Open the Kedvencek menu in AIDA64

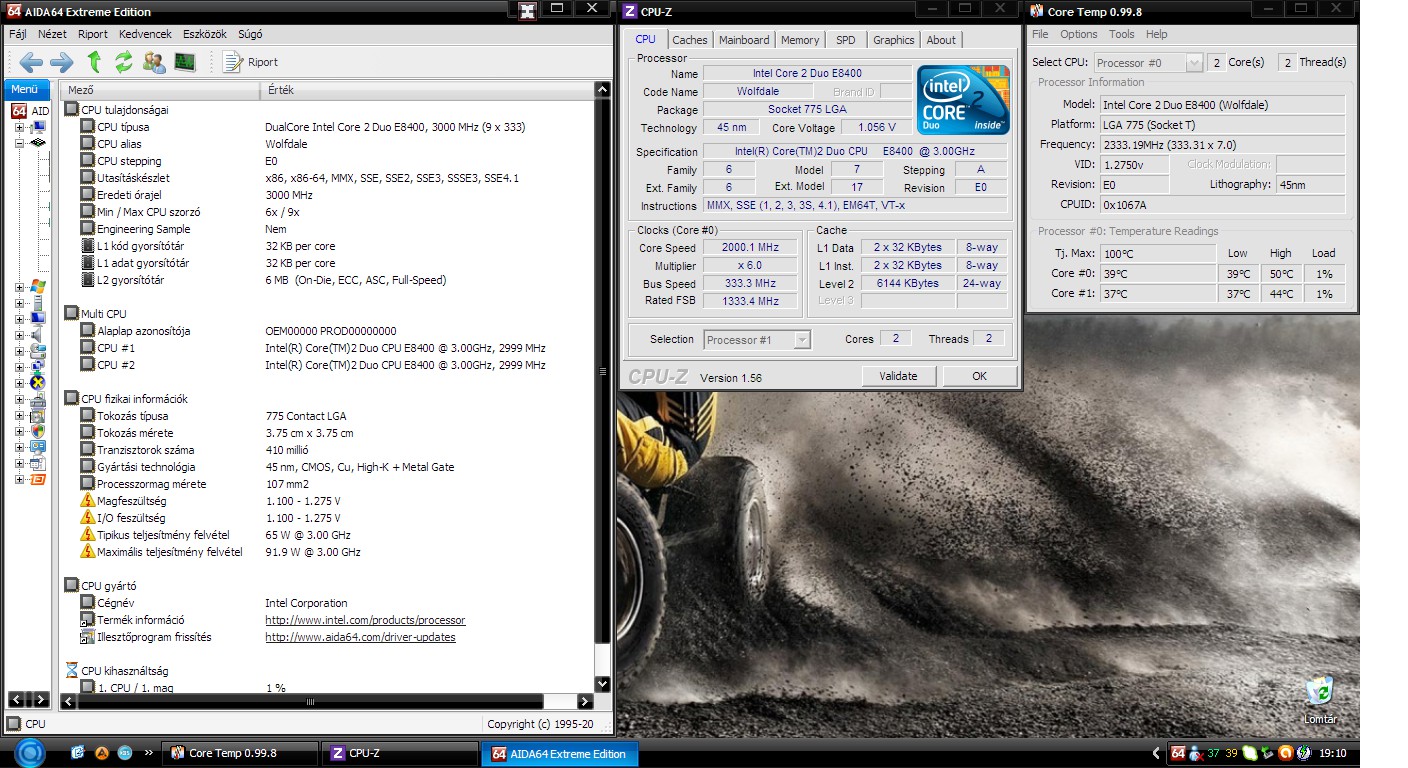146,34
